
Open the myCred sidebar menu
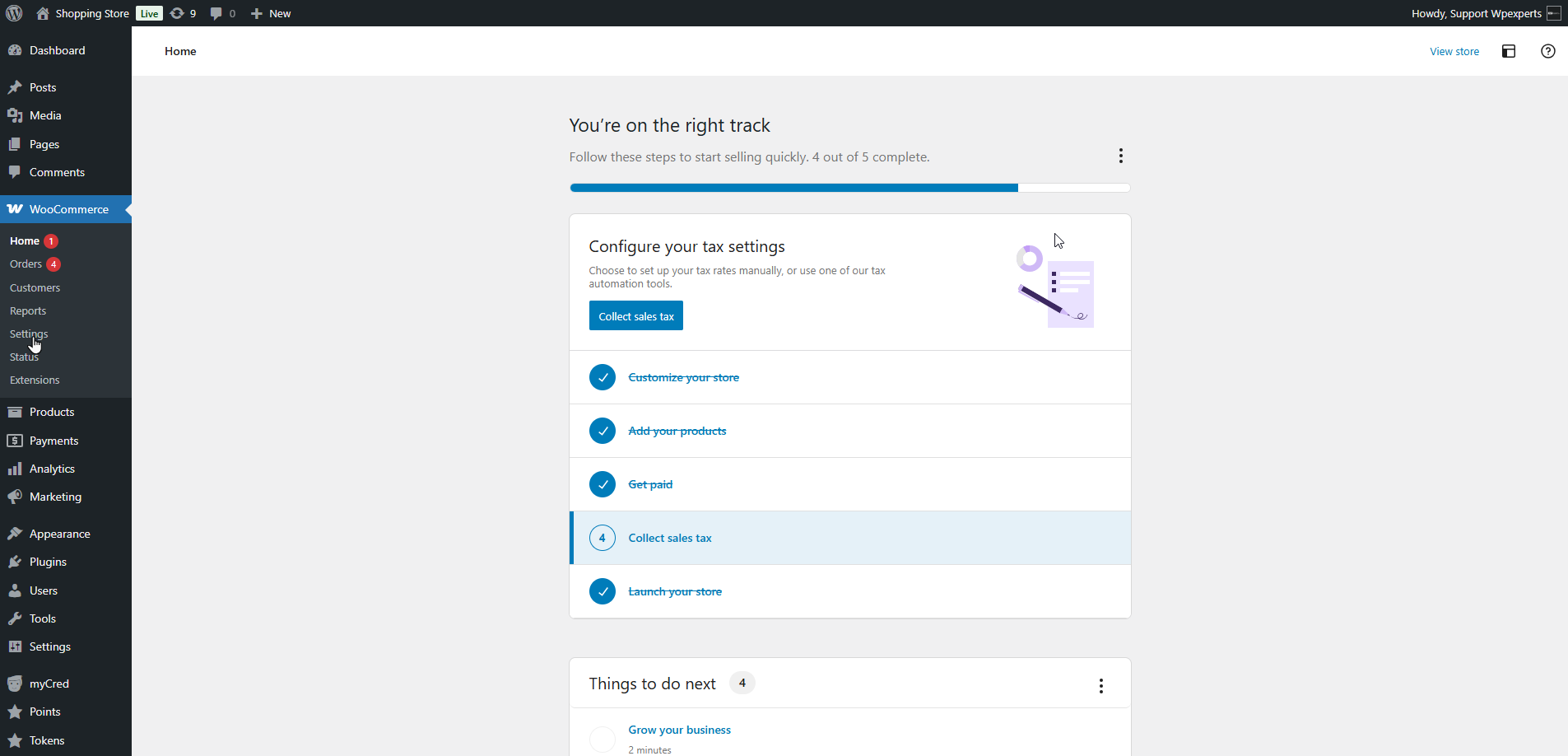pos(49,684)
